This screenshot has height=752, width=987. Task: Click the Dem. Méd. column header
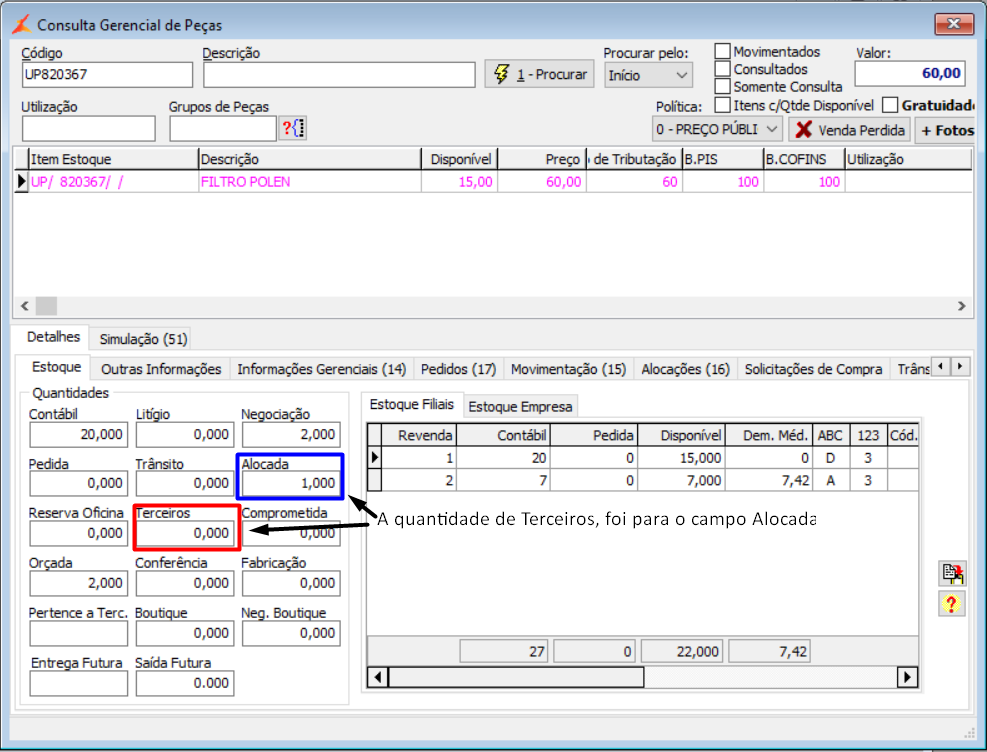pos(769,435)
